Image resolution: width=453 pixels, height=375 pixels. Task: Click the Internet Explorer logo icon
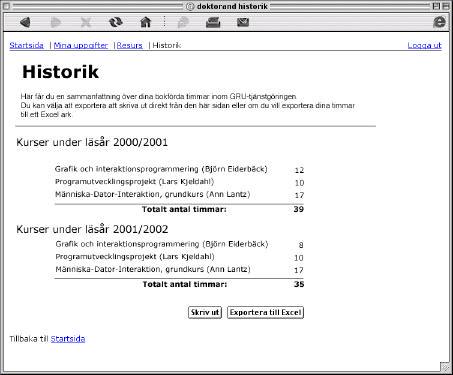(x=439, y=22)
